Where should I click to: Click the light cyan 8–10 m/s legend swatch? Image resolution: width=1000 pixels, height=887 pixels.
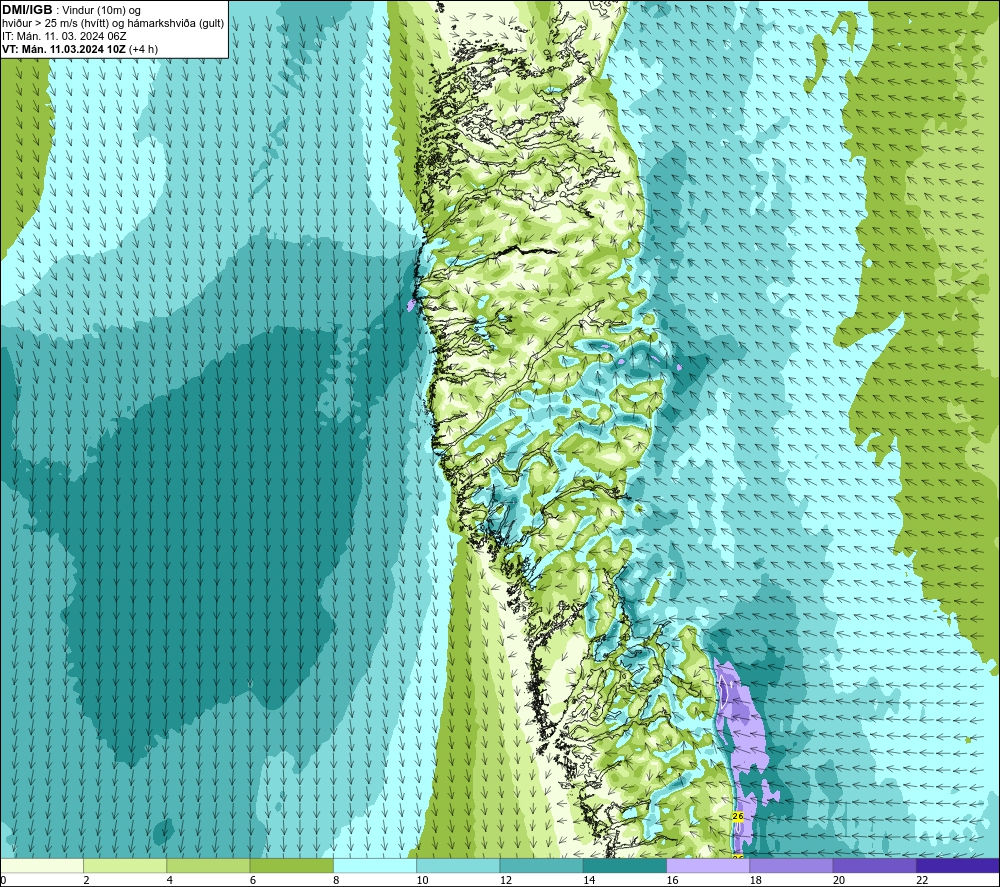point(375,865)
